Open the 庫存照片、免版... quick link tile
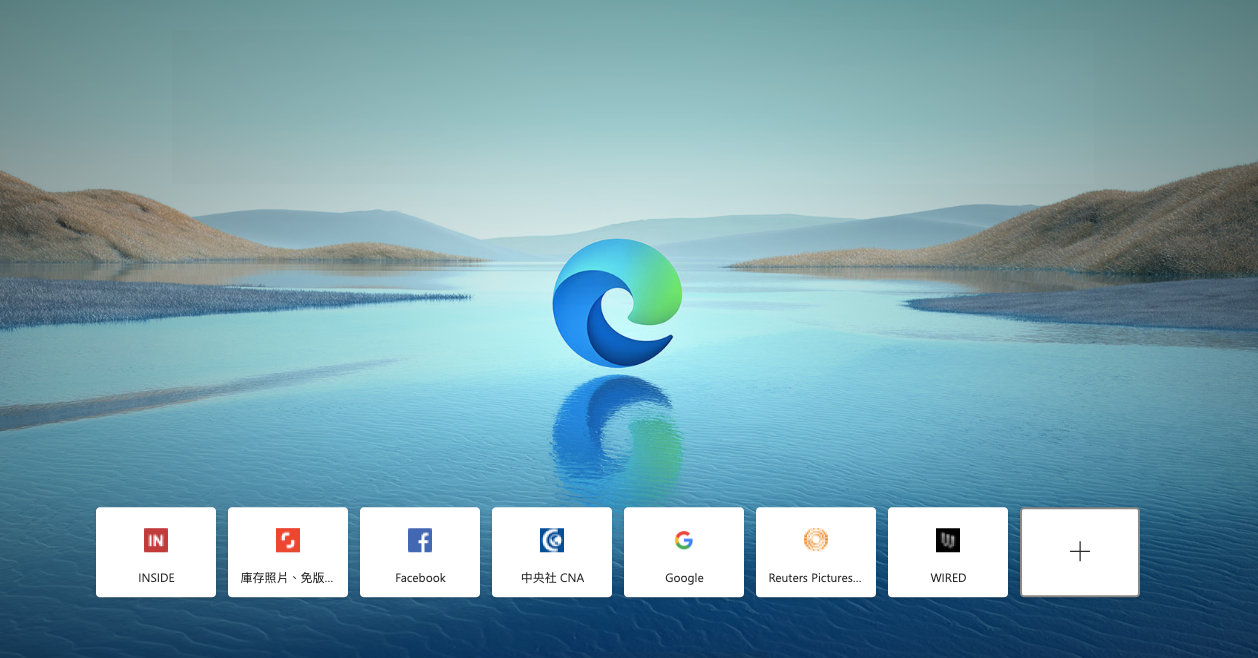The width and height of the screenshot is (1258, 658). (x=288, y=552)
